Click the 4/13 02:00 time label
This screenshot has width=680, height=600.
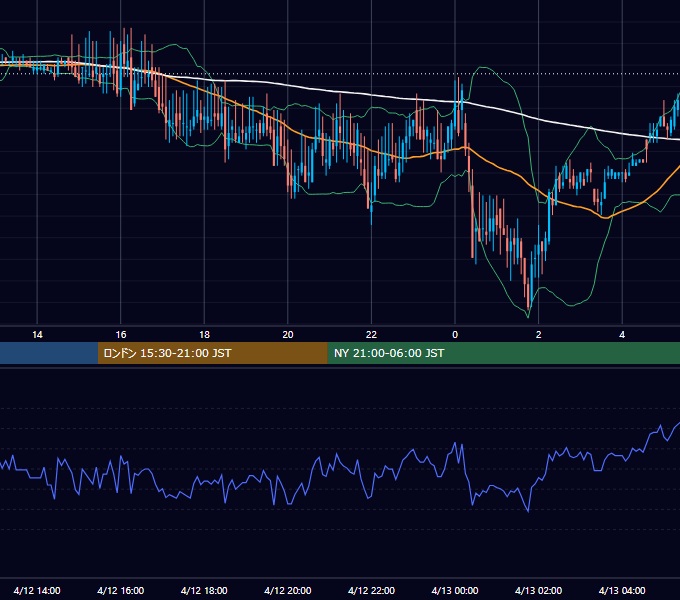(539, 590)
